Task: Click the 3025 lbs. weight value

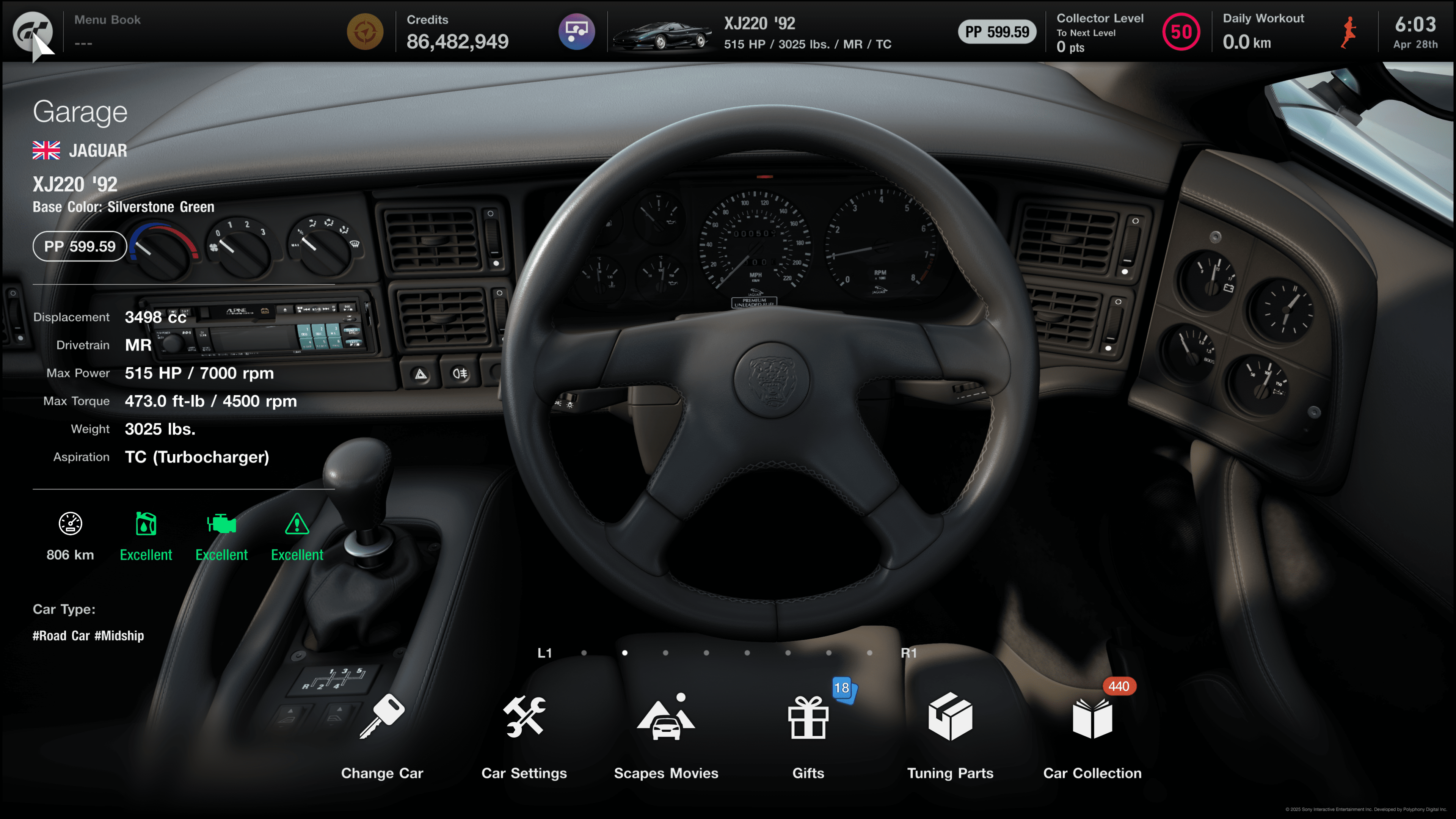Action: coord(160,430)
